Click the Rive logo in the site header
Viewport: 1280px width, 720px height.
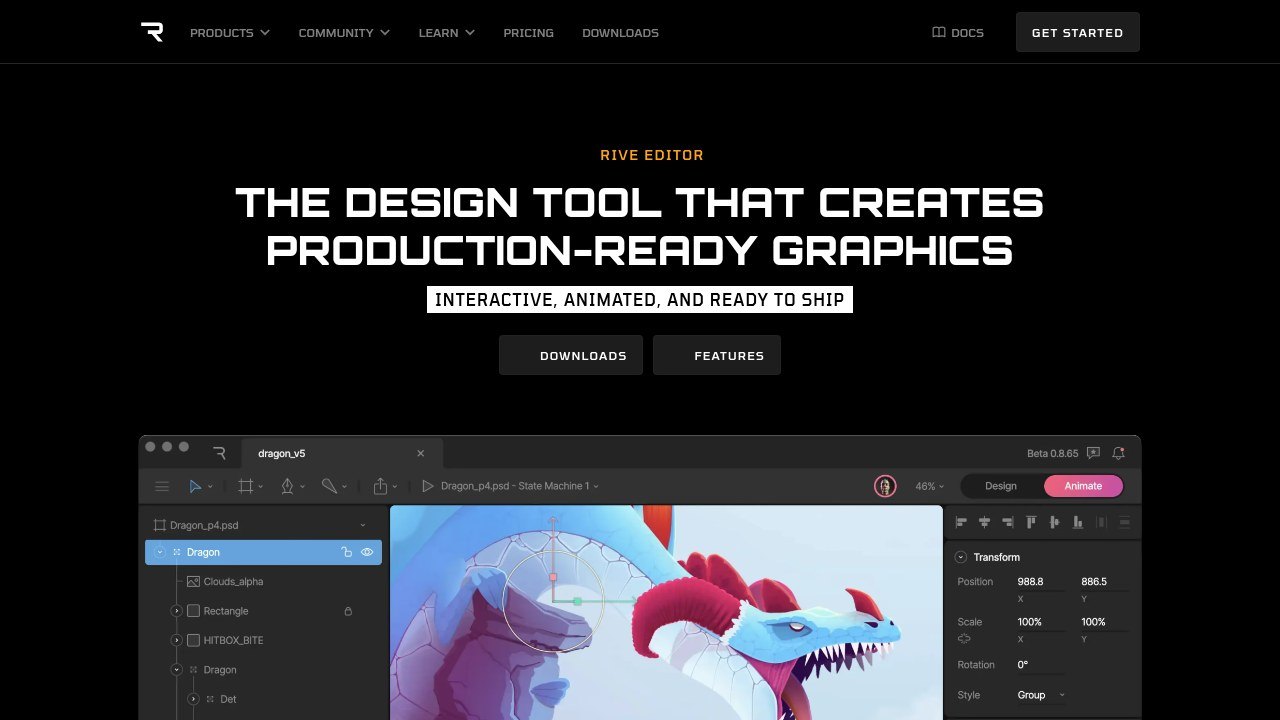tap(152, 32)
